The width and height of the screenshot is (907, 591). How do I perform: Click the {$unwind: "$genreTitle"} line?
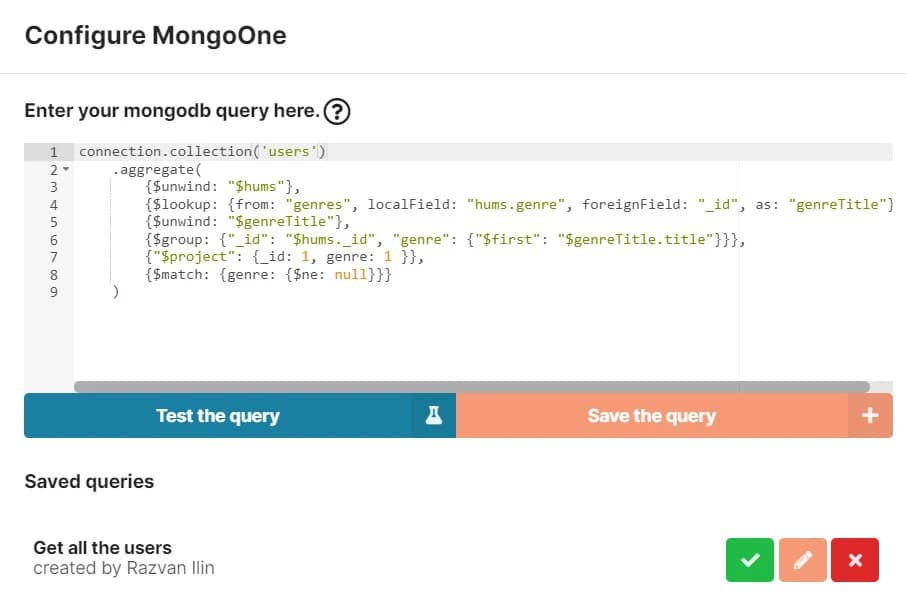coord(248,221)
